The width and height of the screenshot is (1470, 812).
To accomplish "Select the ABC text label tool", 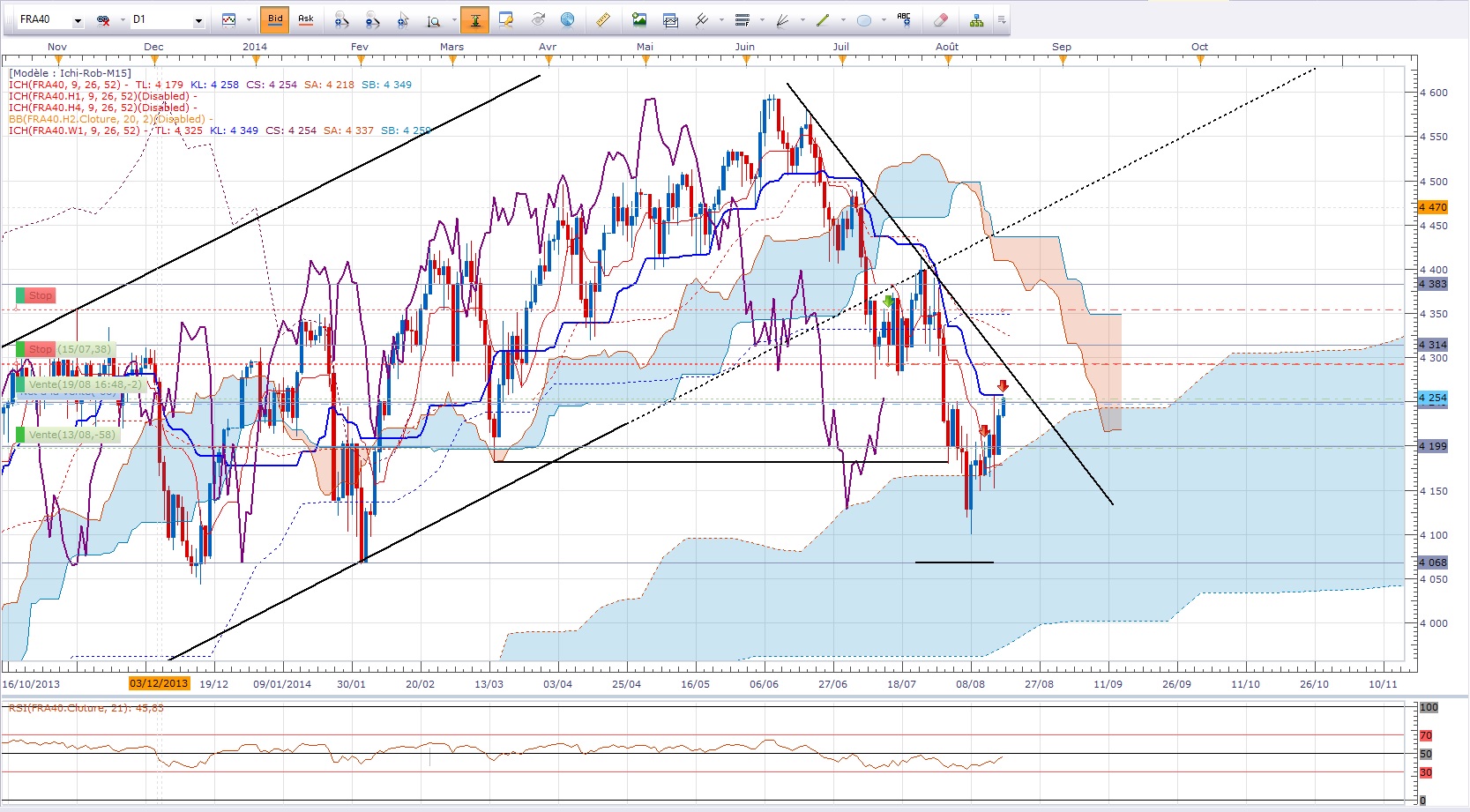I will [x=904, y=19].
